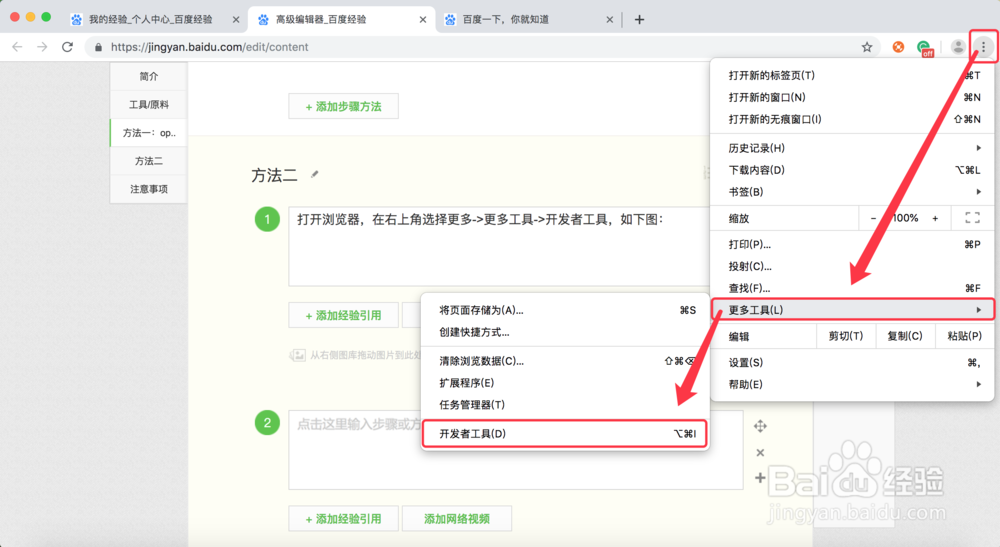The height and width of the screenshot is (547, 1000).
Task: Click 添加网络视频 button
Action: [x=457, y=518]
